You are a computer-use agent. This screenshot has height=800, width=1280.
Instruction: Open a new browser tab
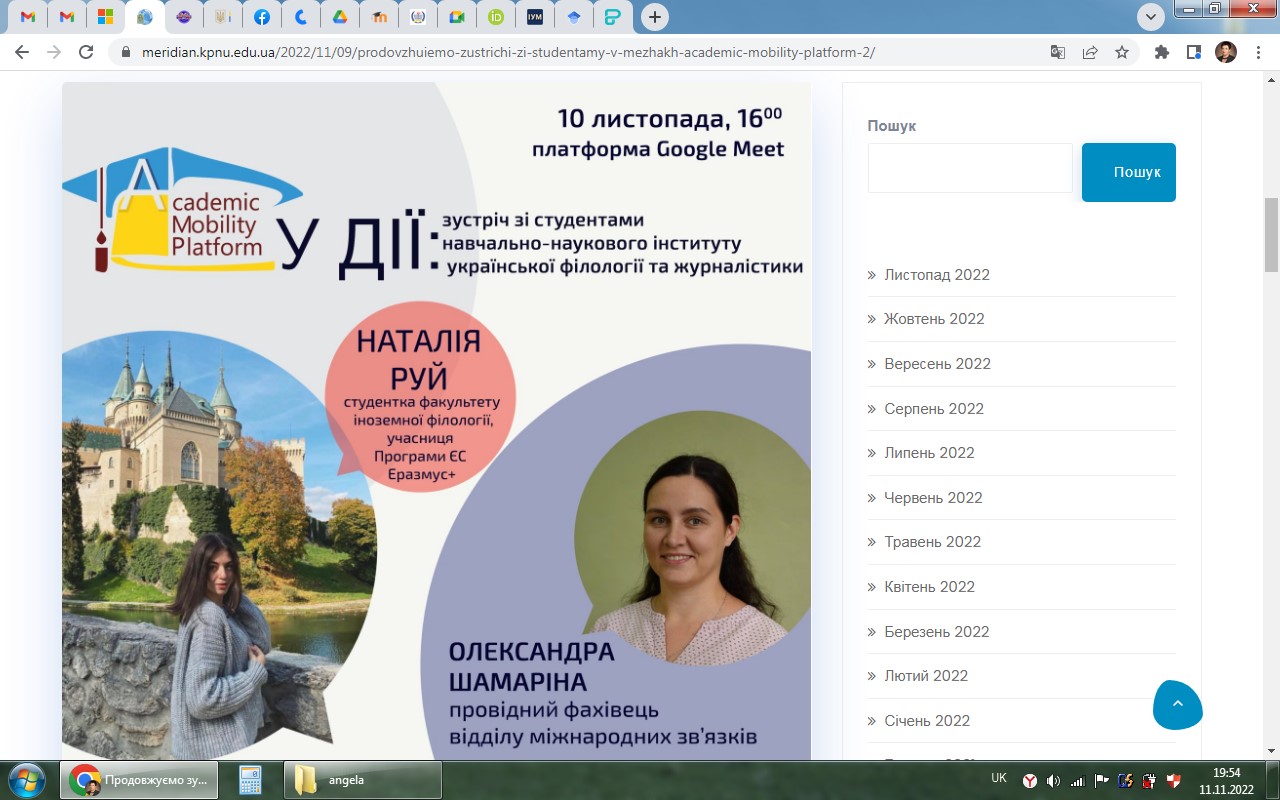(x=654, y=16)
